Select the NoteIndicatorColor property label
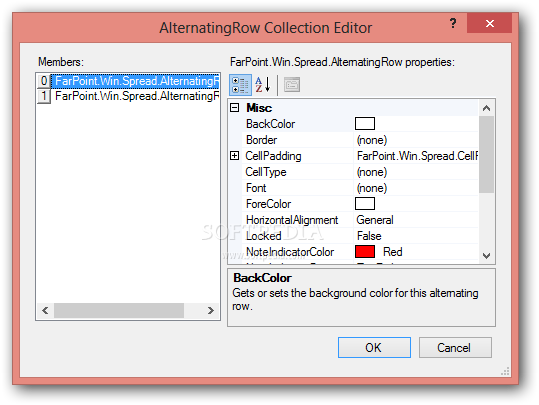This screenshot has width=539, height=405. point(290,252)
